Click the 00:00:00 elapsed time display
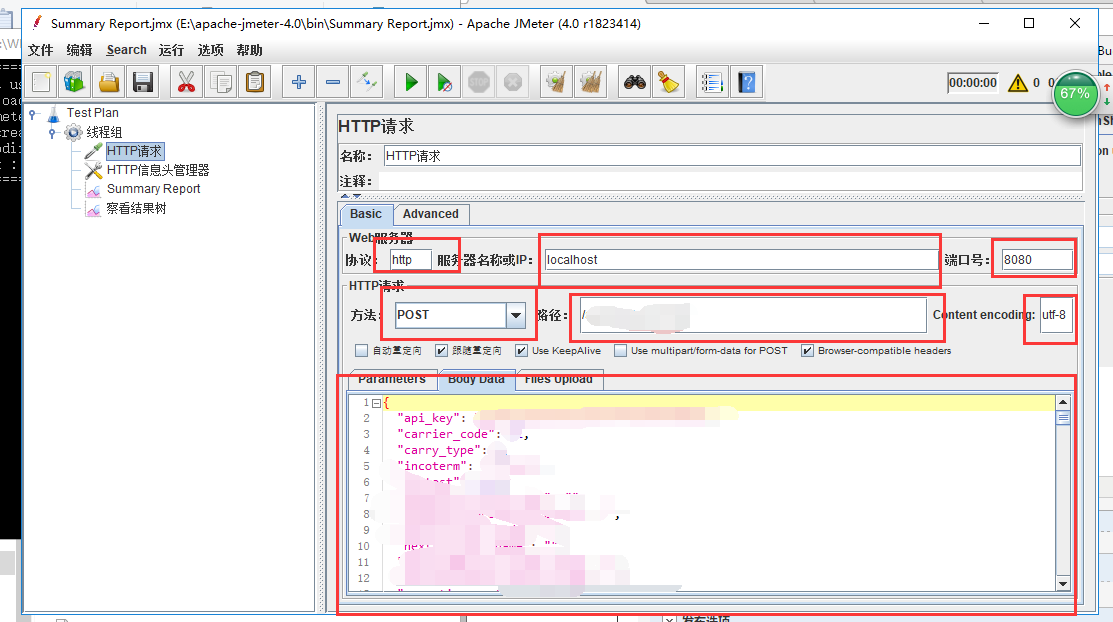The height and width of the screenshot is (622, 1113). click(x=972, y=83)
